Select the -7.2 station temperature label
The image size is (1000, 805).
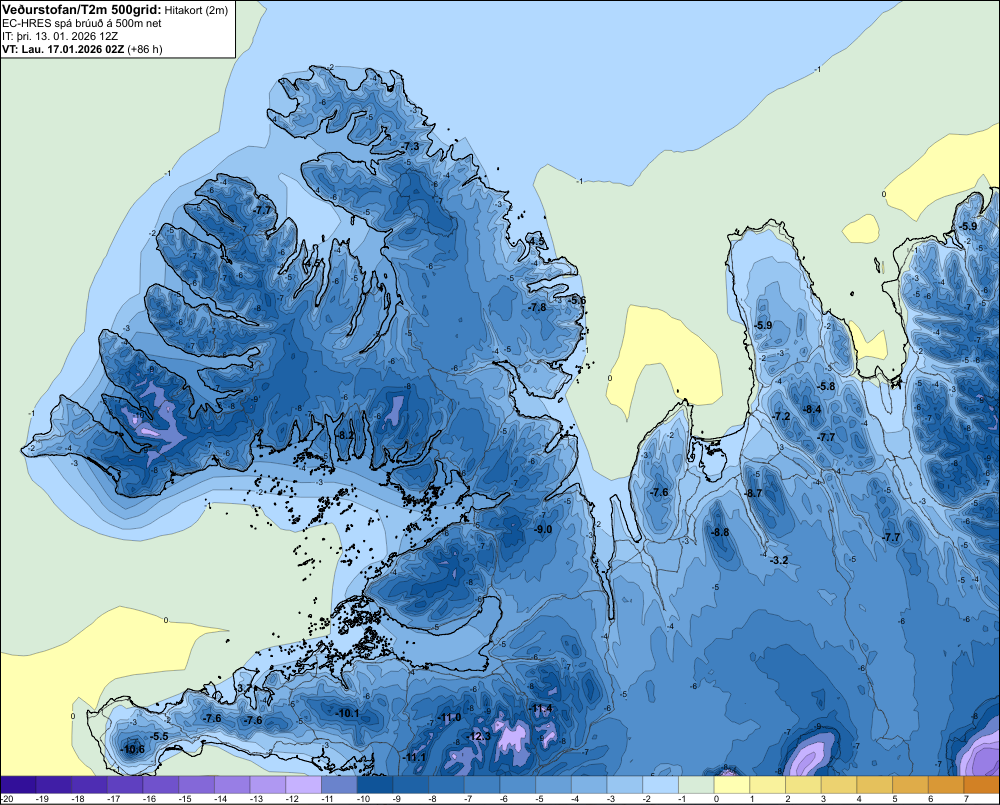pos(782,416)
